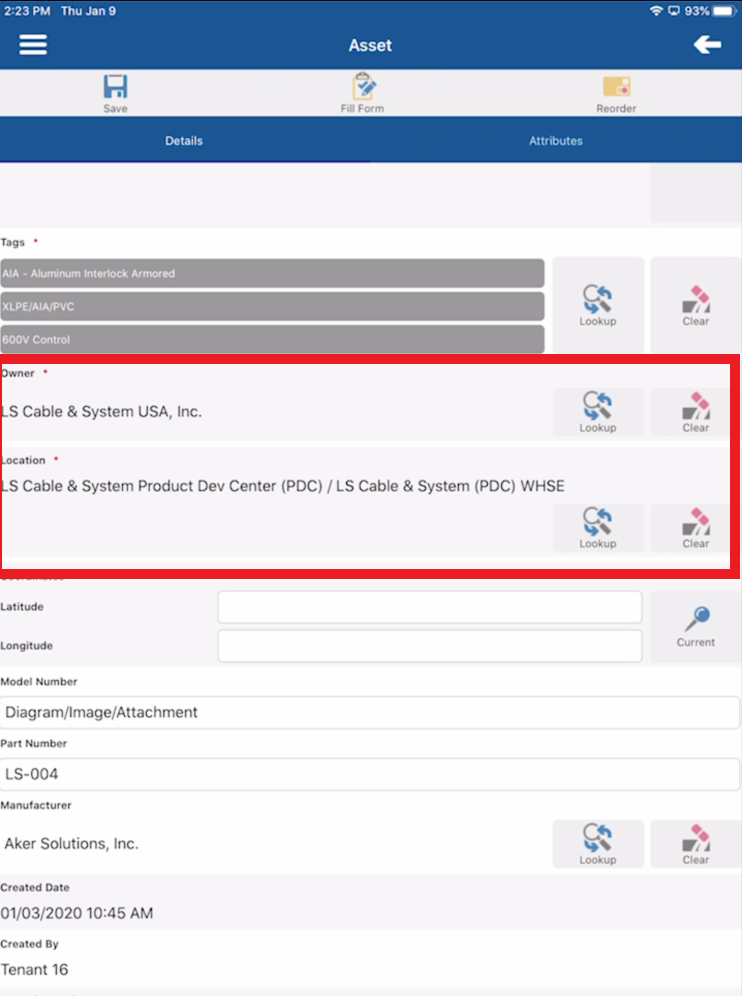Select the XLPE/AIA/PVC tag
The image size is (742, 996).
click(x=272, y=306)
